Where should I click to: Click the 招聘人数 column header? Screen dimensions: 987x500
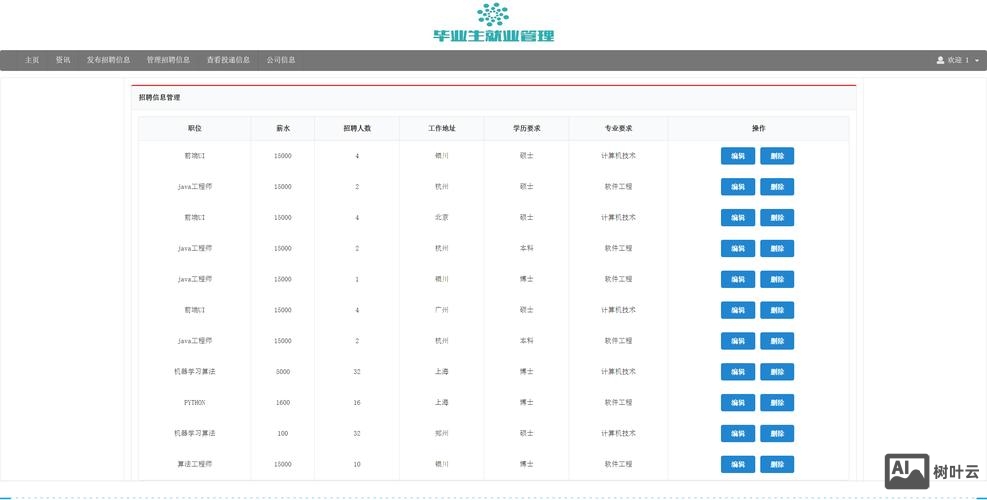tap(357, 128)
